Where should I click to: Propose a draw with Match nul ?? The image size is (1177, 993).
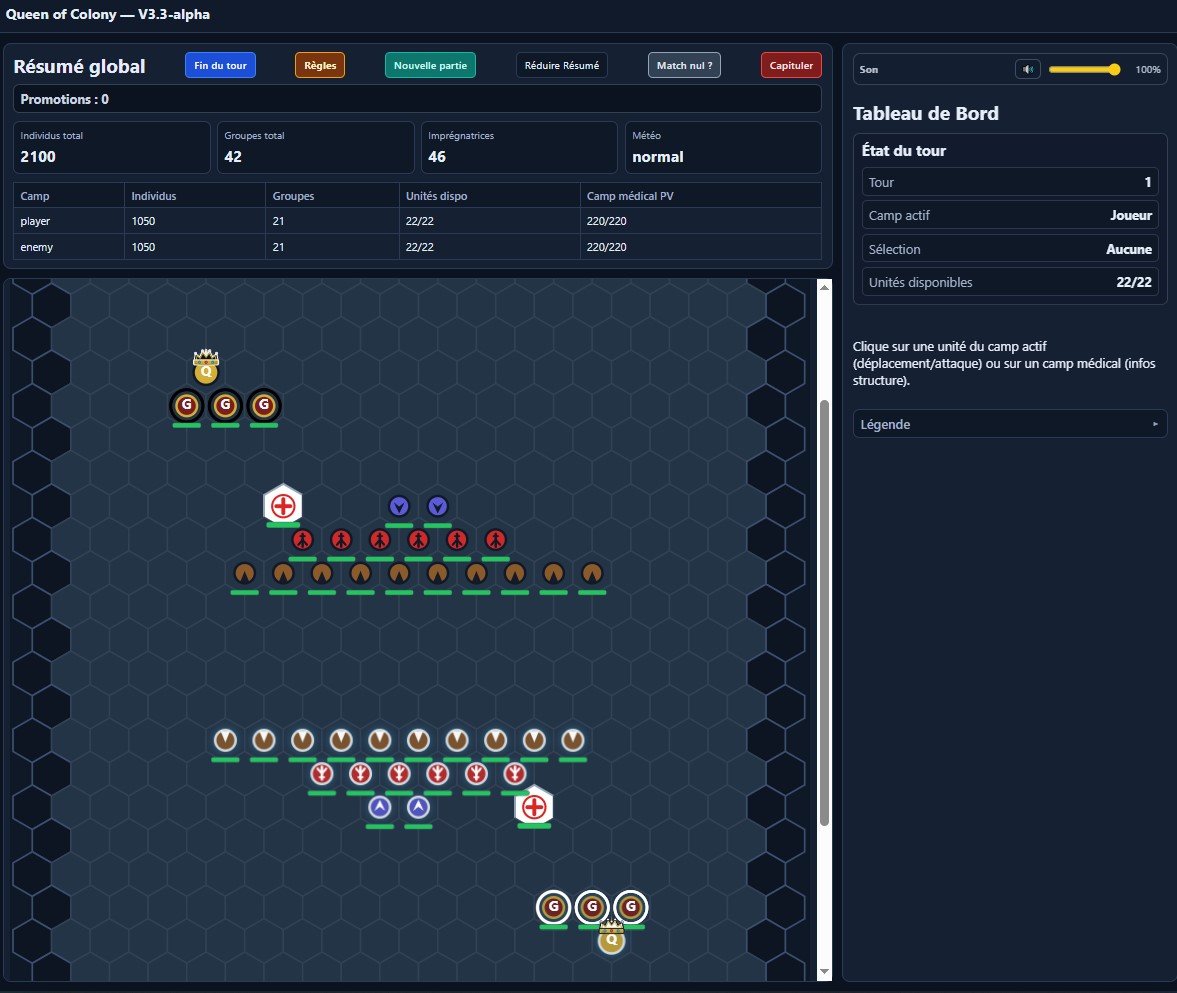pyautogui.click(x=685, y=65)
